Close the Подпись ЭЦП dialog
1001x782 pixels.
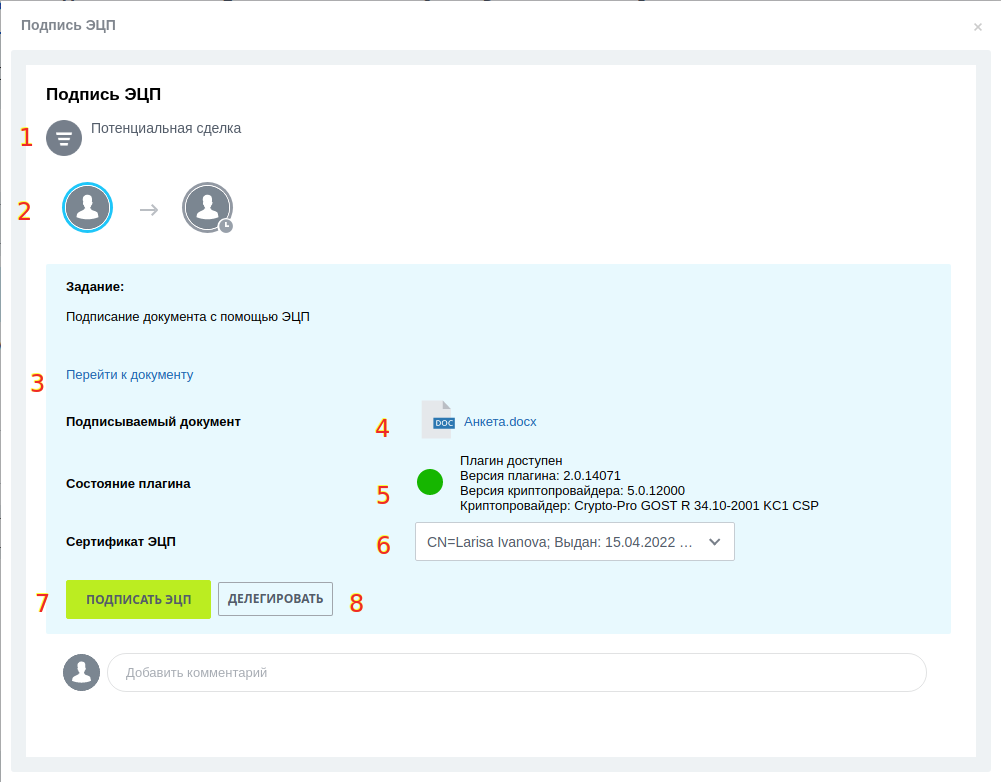(x=978, y=27)
